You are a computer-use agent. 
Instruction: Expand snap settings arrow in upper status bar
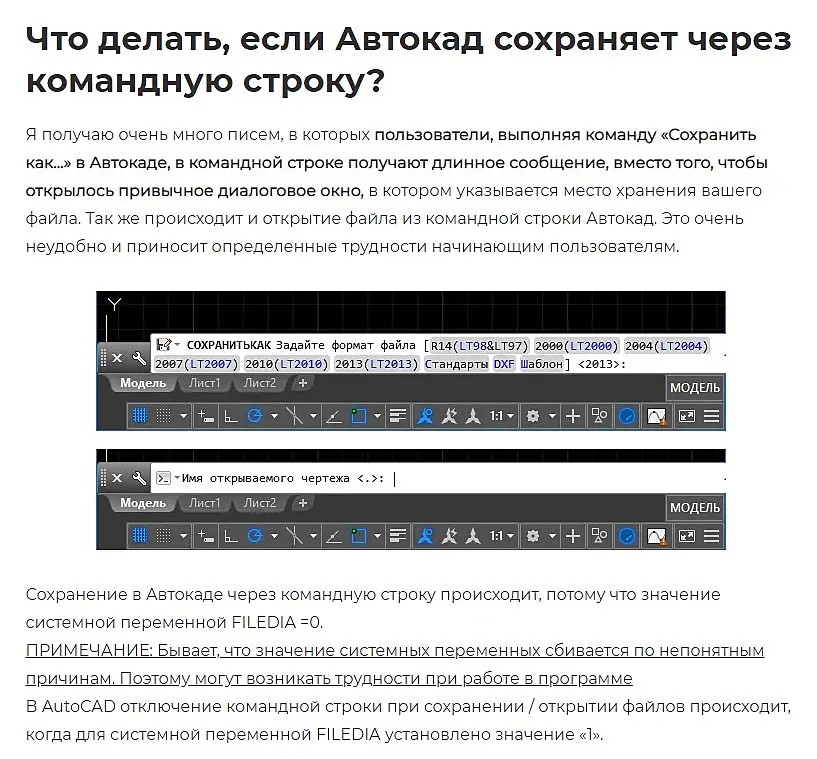183,416
